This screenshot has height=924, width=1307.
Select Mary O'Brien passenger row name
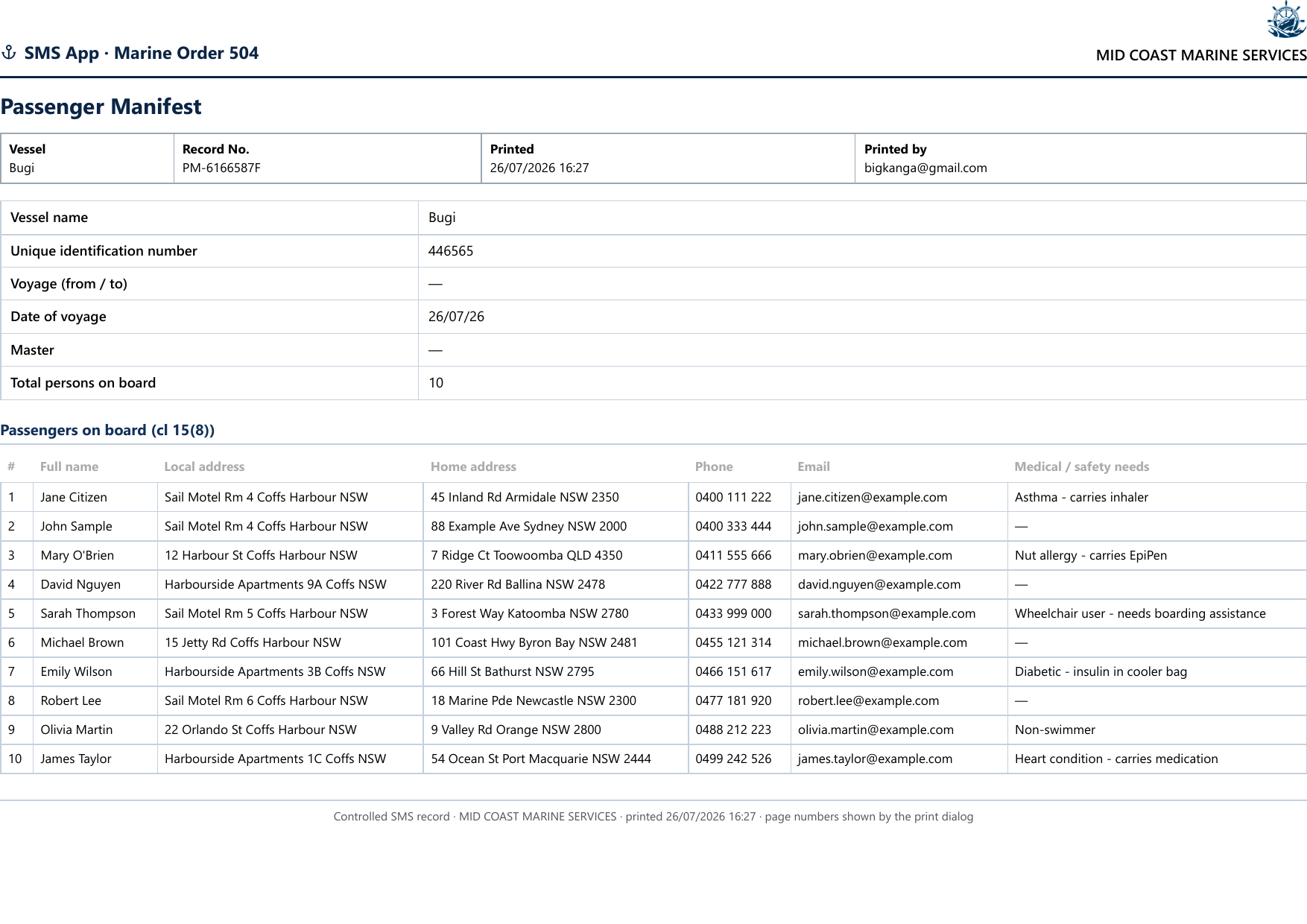pos(77,555)
